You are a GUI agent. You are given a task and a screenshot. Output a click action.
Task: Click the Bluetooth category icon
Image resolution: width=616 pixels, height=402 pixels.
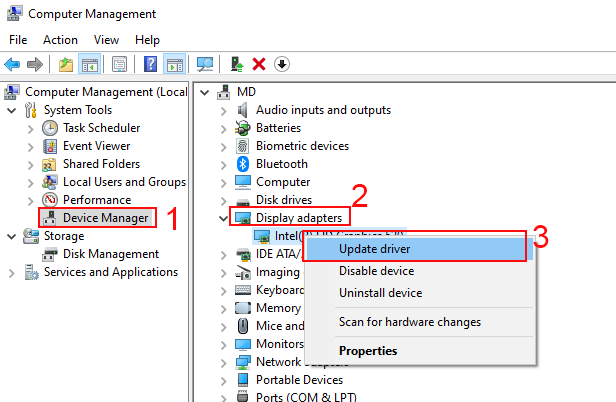click(243, 164)
